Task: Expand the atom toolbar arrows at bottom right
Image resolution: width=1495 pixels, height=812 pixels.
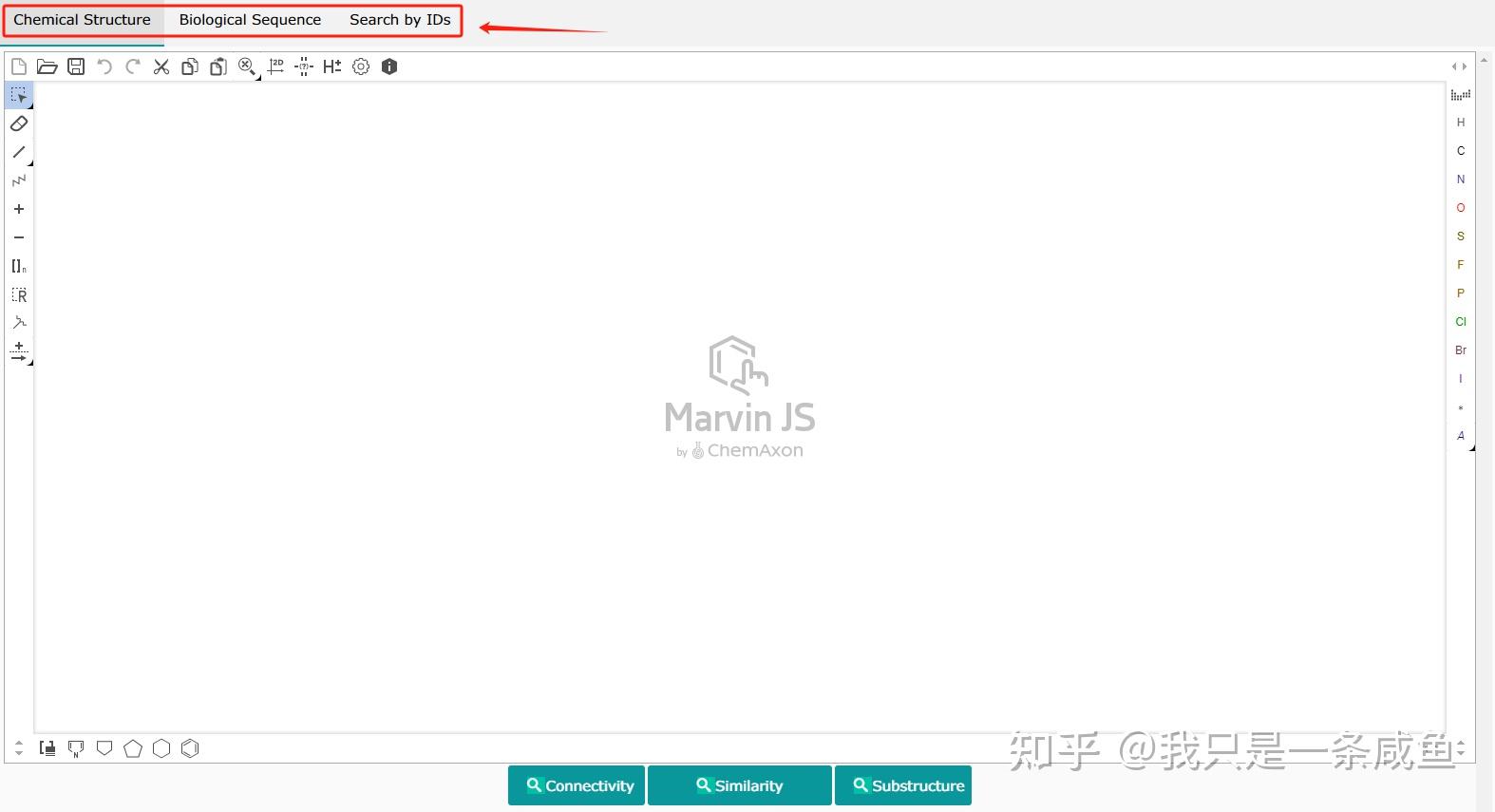Action: 1461,748
